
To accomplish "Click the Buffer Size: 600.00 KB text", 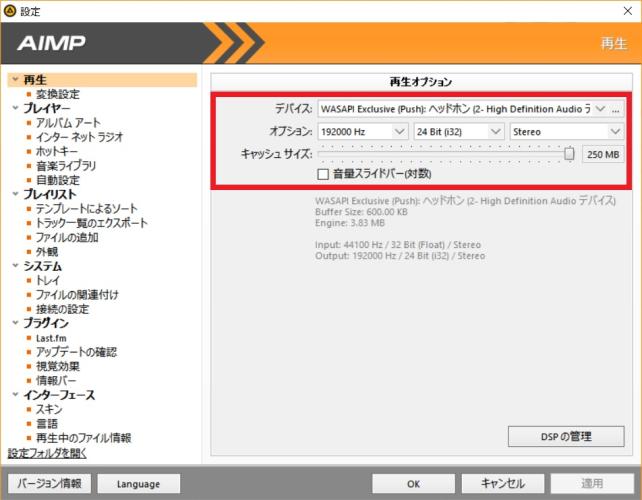I will (x=361, y=212).
